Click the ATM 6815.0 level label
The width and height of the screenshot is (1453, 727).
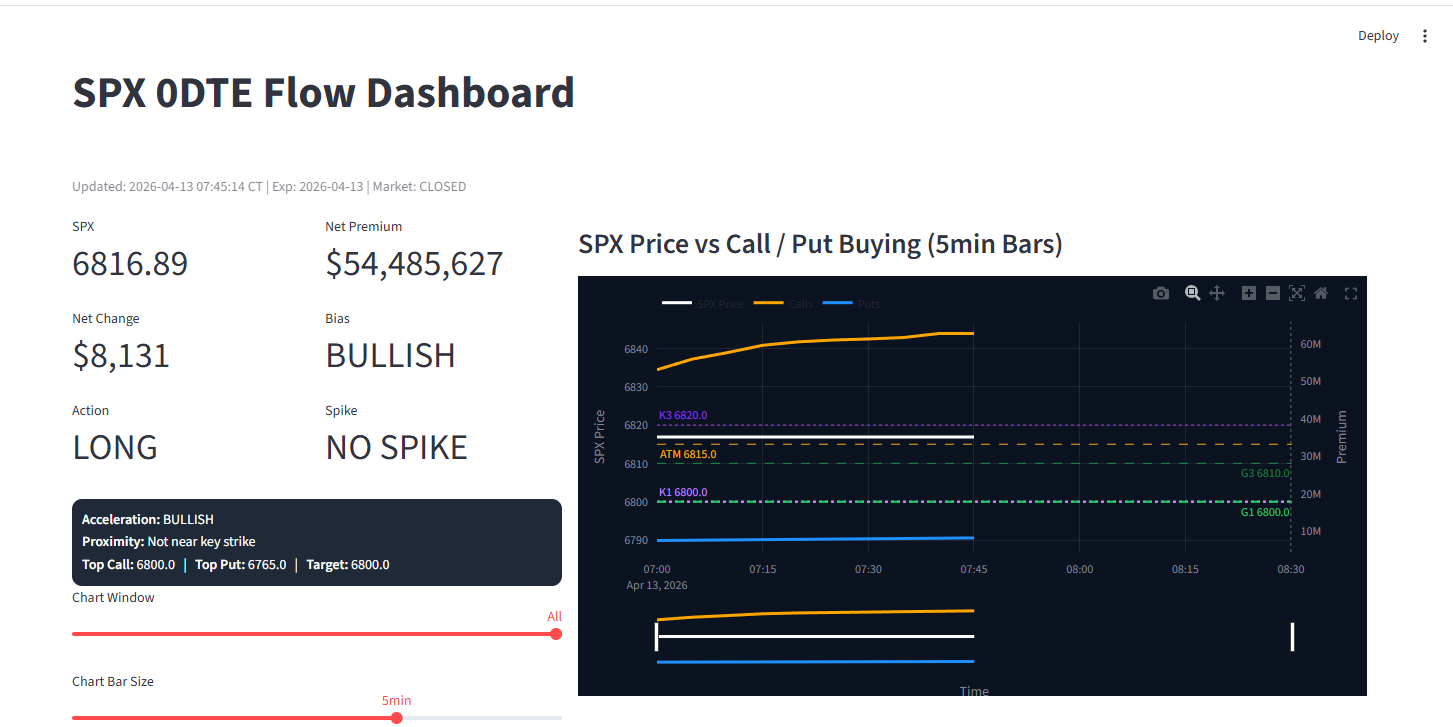(687, 454)
